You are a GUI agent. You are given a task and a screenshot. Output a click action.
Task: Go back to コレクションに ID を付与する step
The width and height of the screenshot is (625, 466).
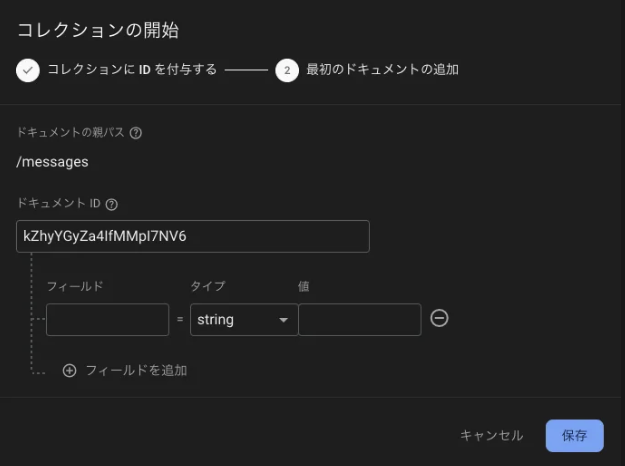coord(132,69)
